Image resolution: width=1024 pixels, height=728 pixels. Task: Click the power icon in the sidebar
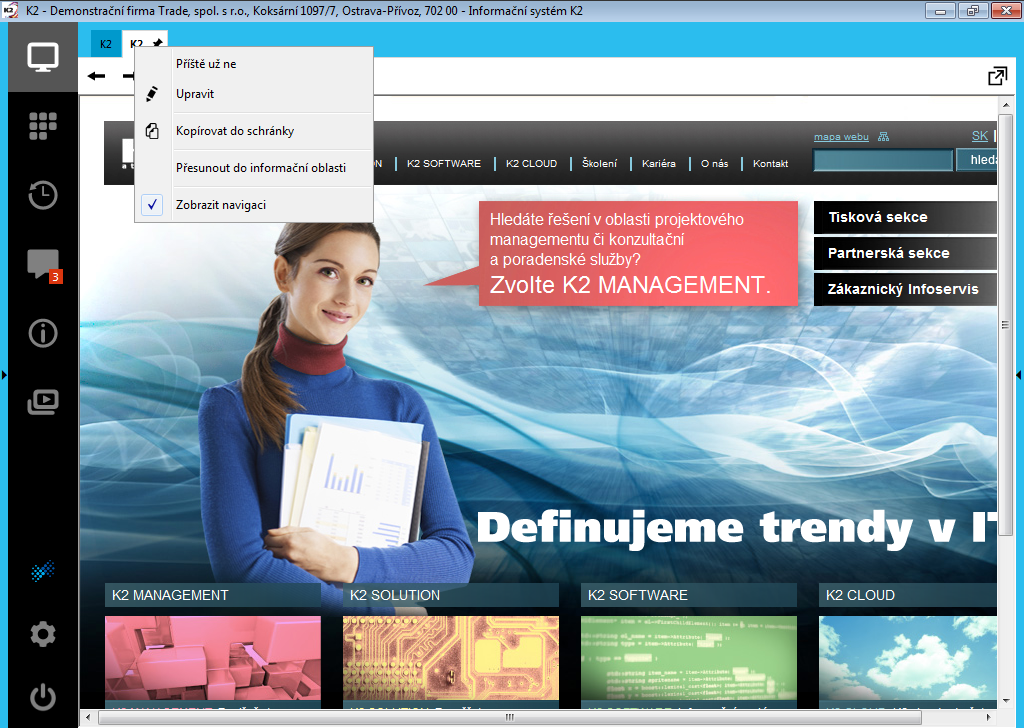(42, 697)
